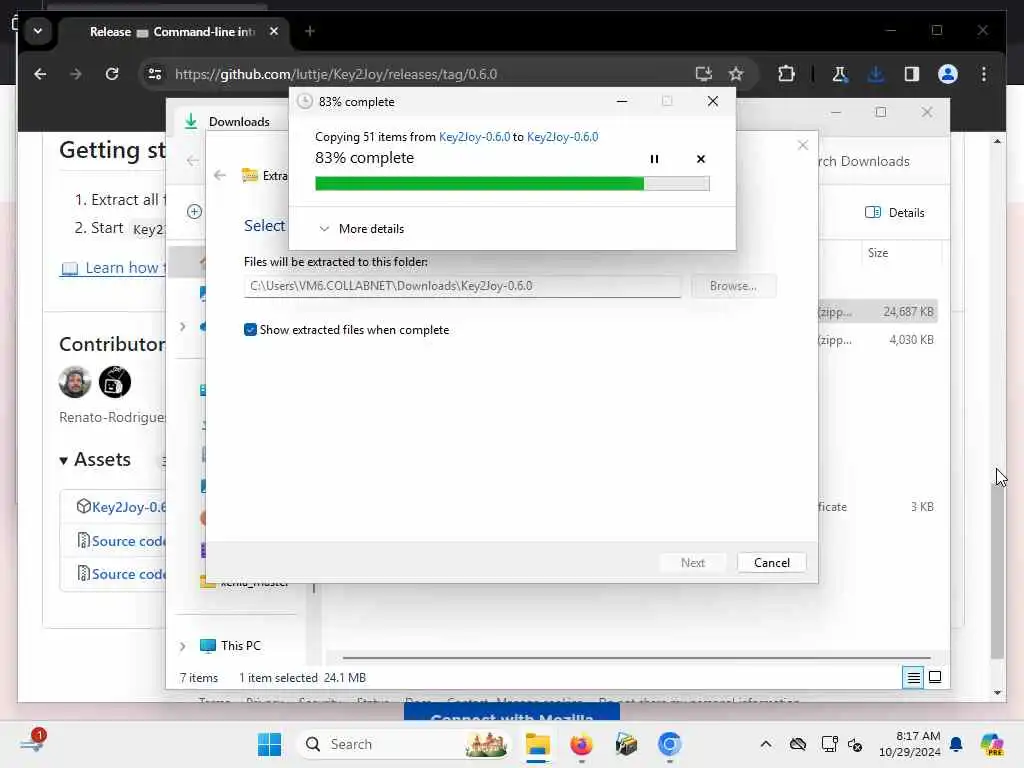This screenshot has width=1024, height=768.
Task: Bookmark this page with star icon
Action: click(736, 74)
